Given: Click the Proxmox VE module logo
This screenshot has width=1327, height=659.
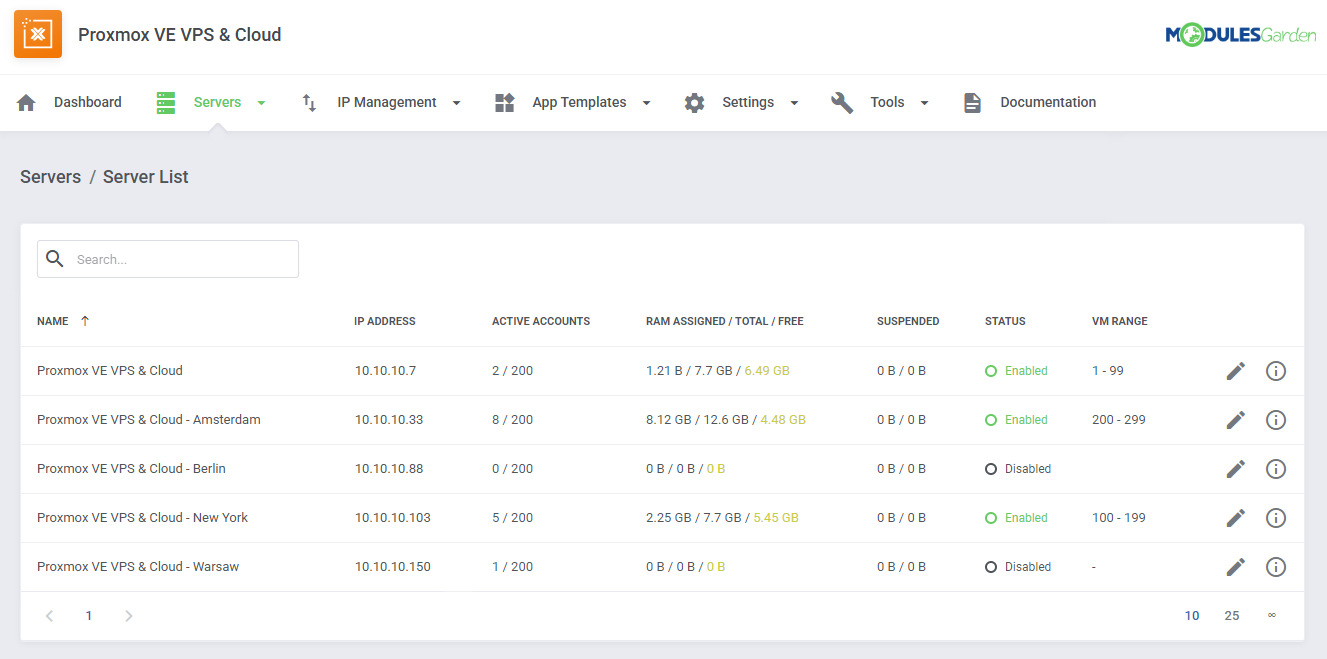Looking at the screenshot, I should 37,33.
